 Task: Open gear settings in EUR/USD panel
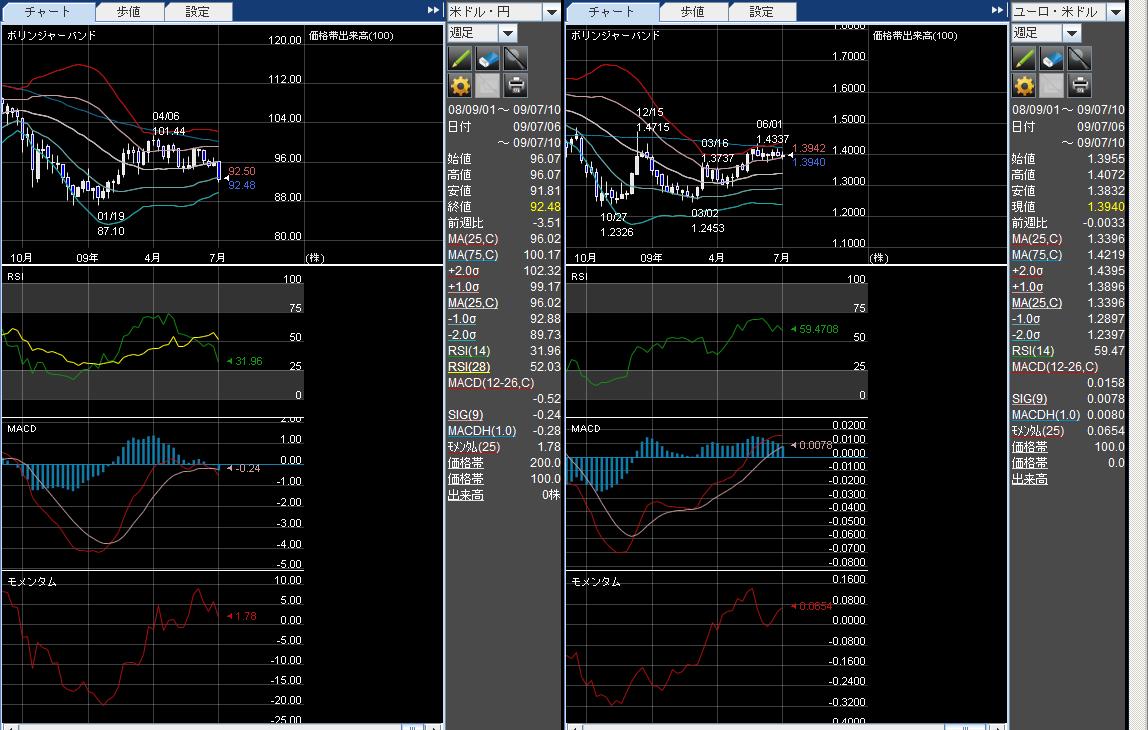[x=1025, y=85]
